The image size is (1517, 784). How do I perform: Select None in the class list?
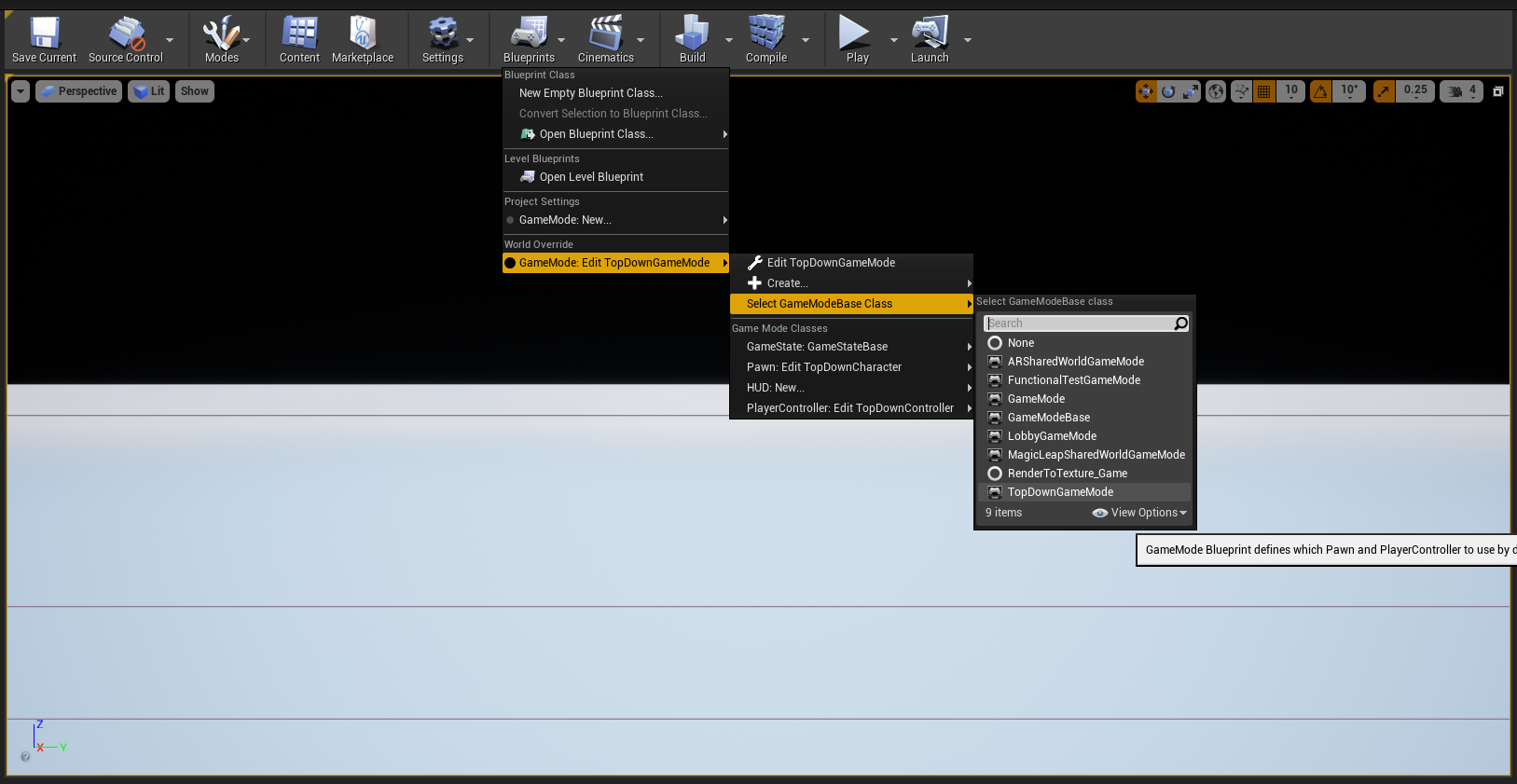1084,343
